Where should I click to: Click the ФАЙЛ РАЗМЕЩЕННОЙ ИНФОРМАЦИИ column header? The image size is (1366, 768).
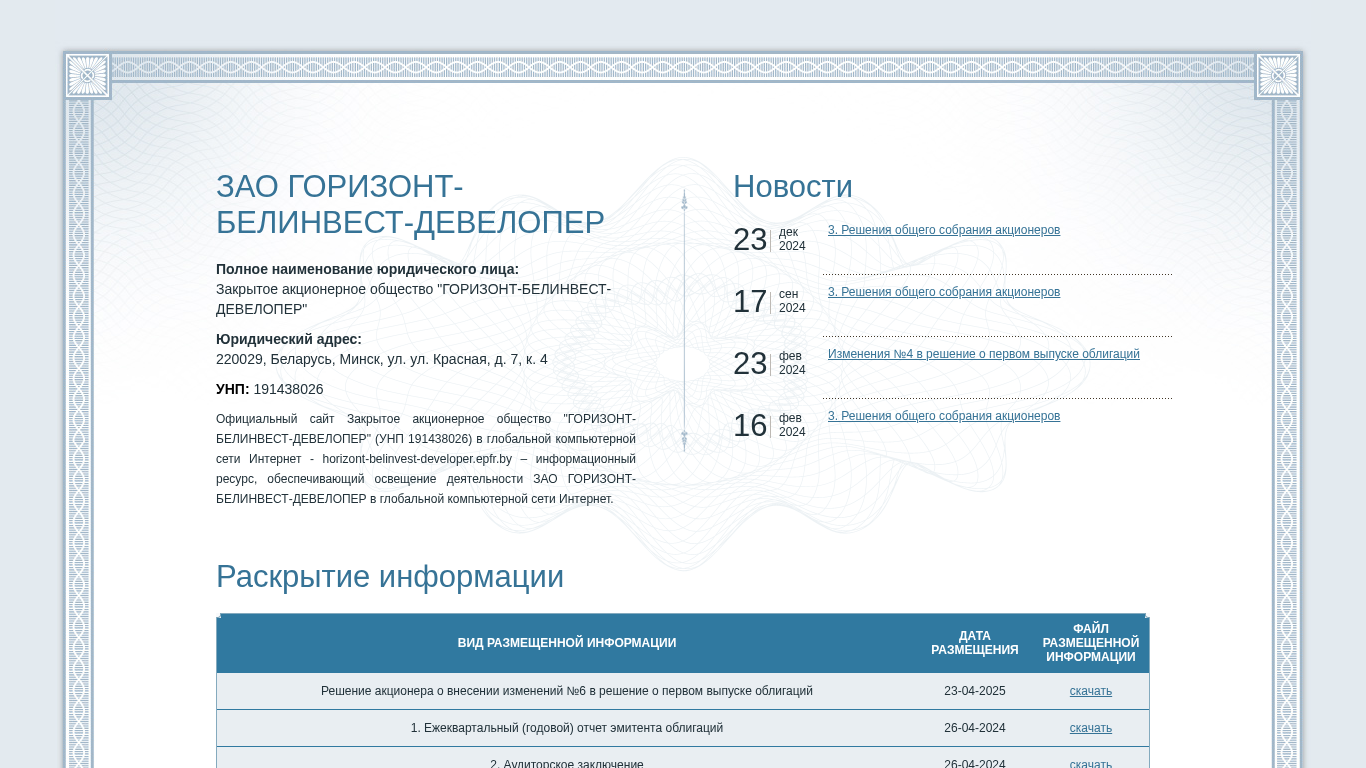click(1091, 643)
